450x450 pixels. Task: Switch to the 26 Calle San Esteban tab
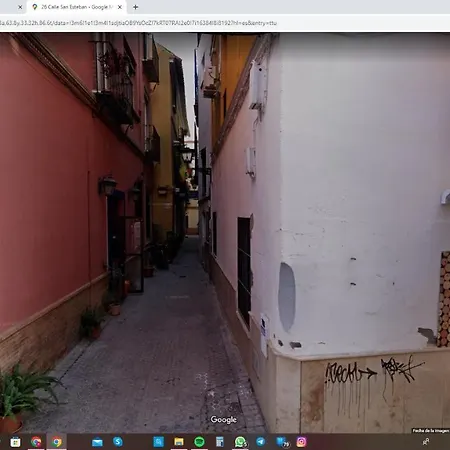[x=75, y=7]
